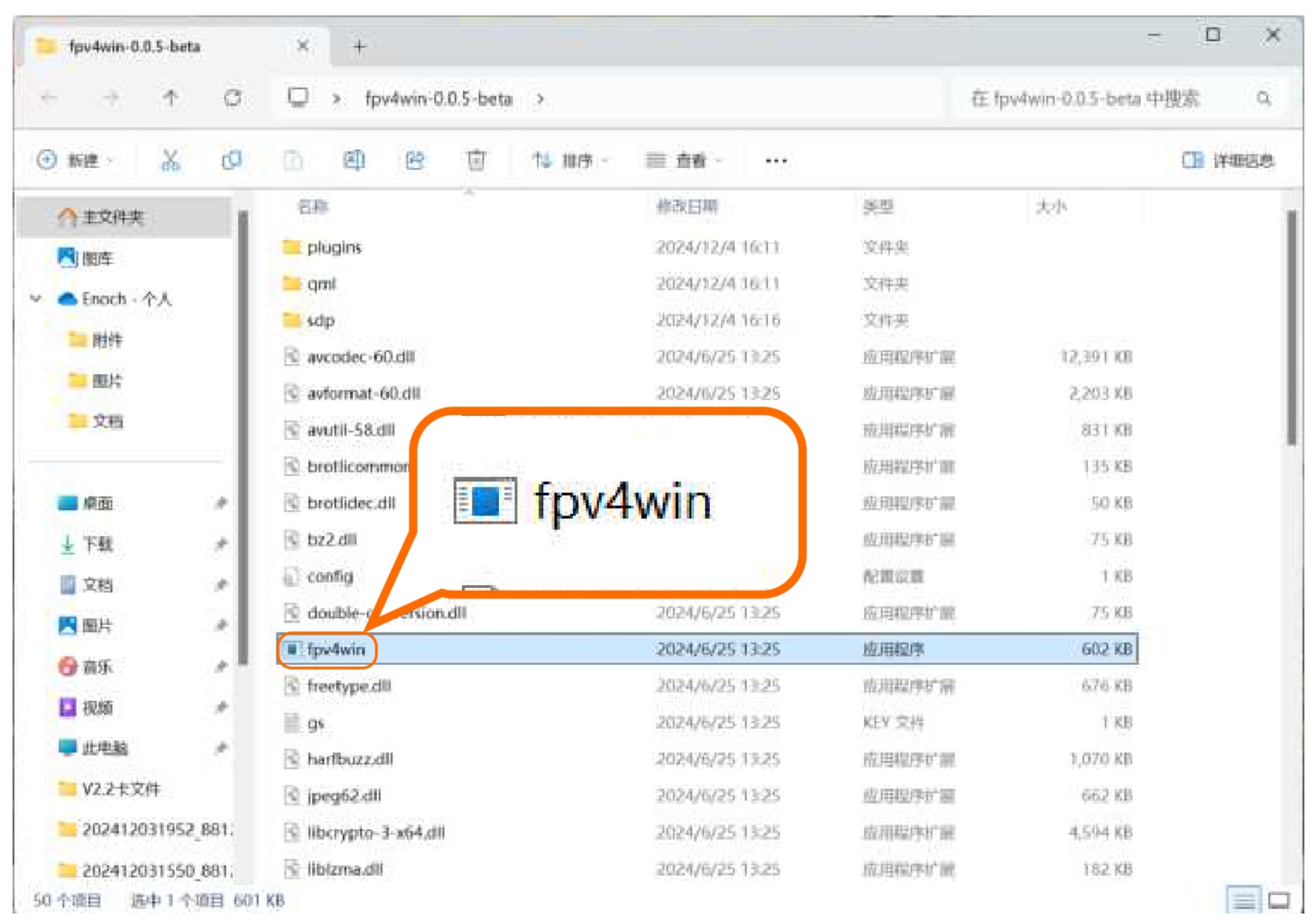Click the fpv4win-0.0.5-beta breadcrumb path

click(x=438, y=98)
